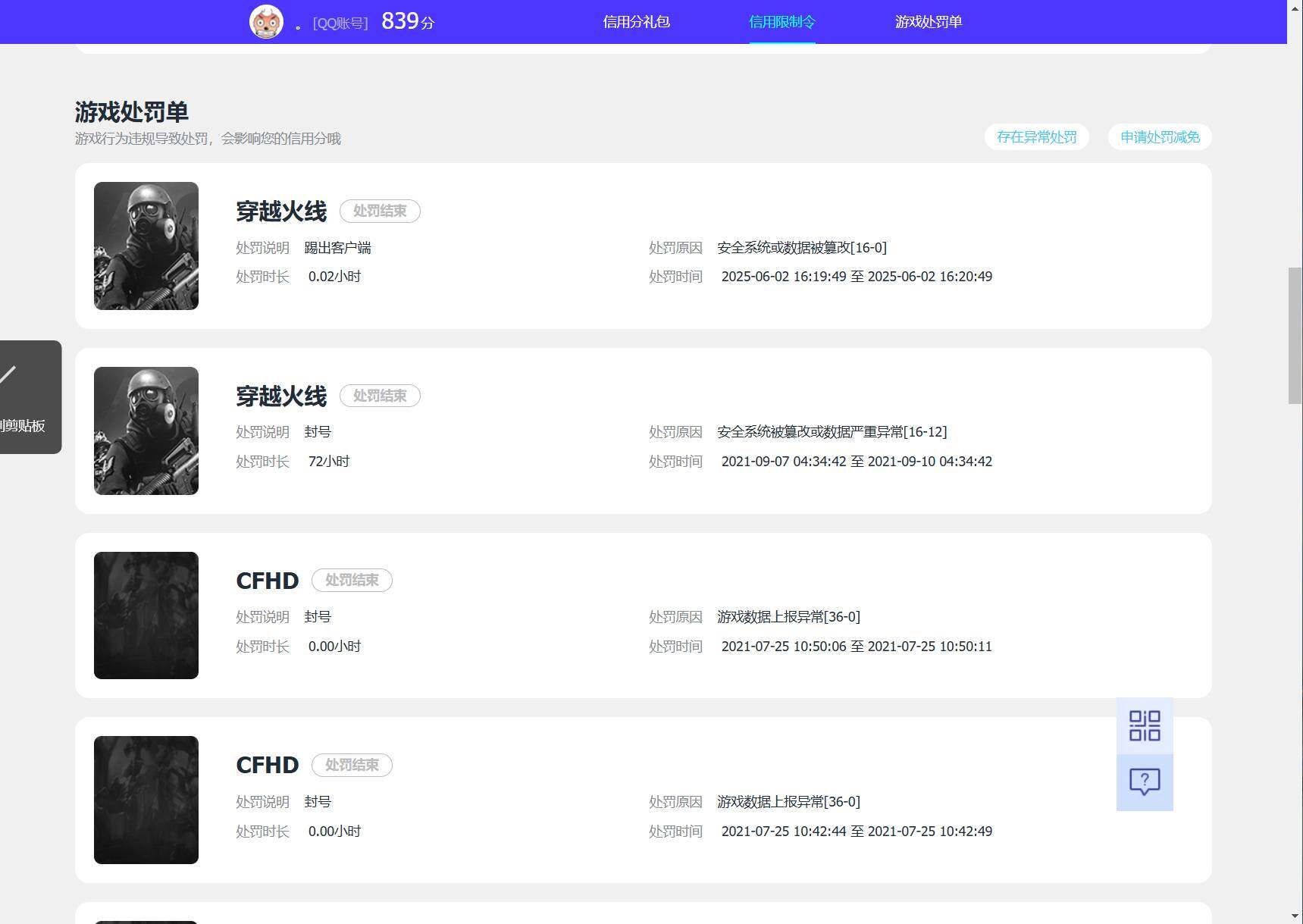This screenshot has width=1303, height=924.
Task: Open the 穿越火线 thumbnail on the 72小时 card
Action: point(146,431)
